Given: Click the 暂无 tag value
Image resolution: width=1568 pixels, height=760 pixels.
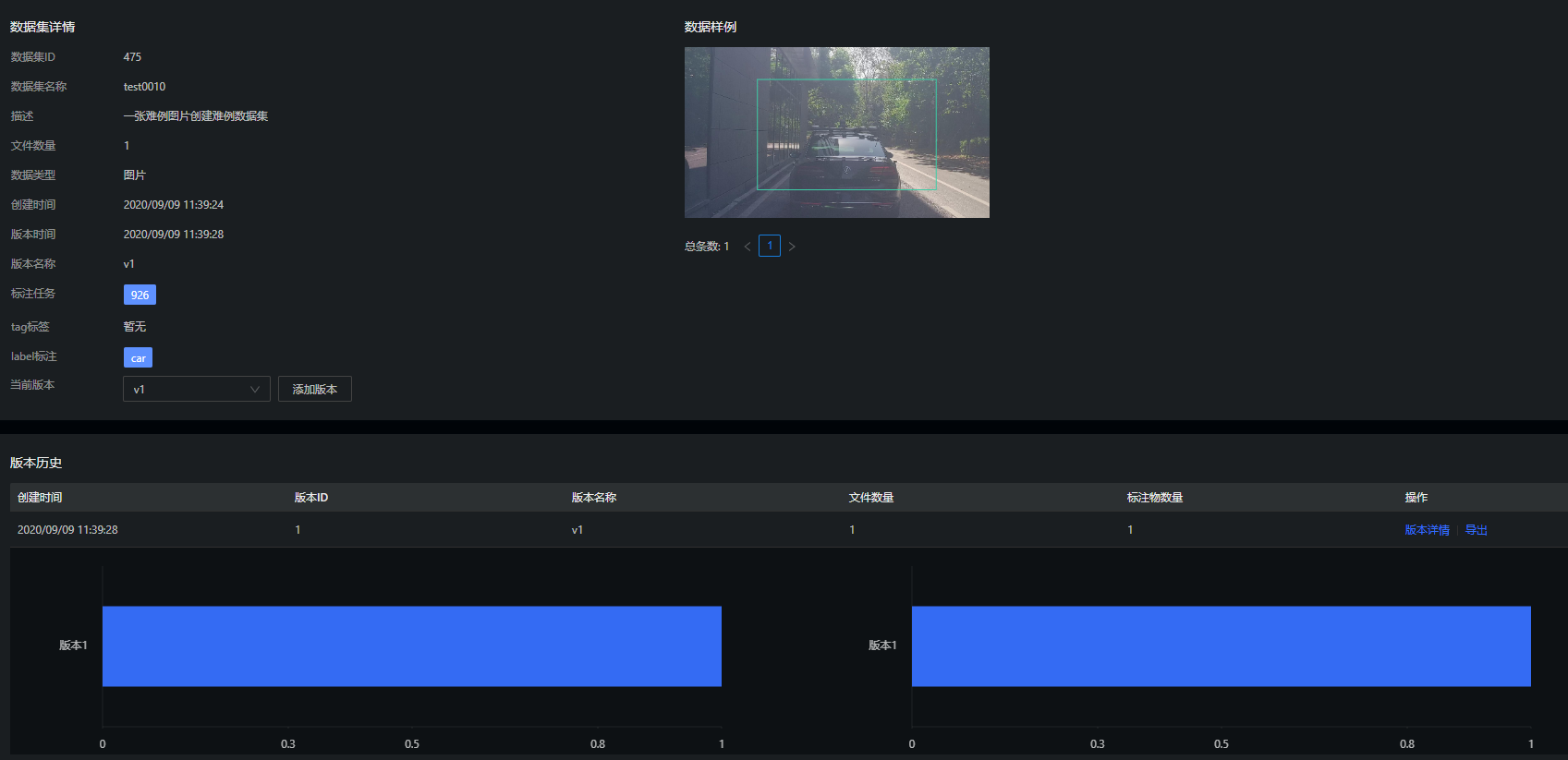Looking at the screenshot, I should coord(135,327).
